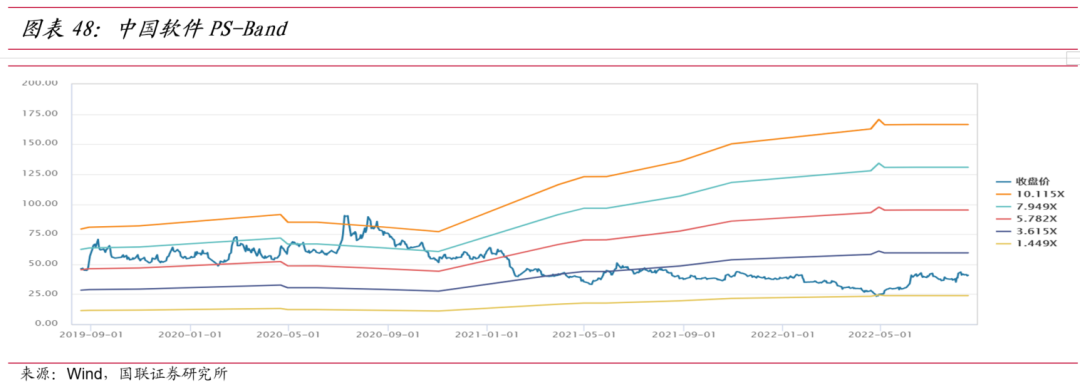Click the 2022-01-01 date label
This screenshot has height=385, width=1080.
point(782,335)
